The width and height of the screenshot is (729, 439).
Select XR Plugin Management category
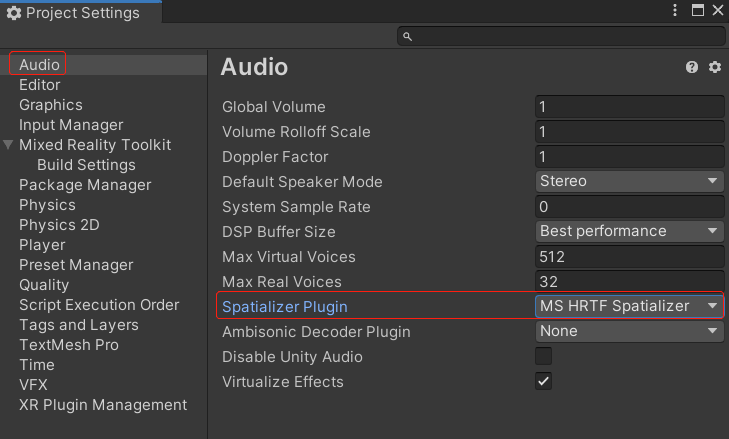103,405
